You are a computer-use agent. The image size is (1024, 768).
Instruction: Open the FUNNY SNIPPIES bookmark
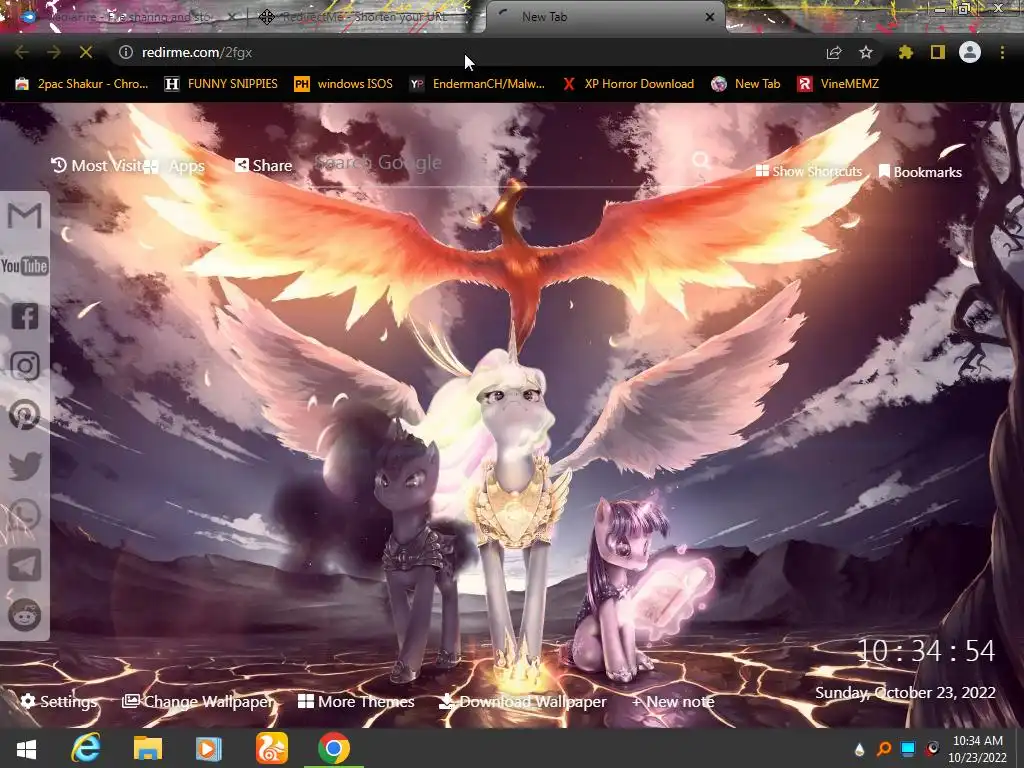click(221, 84)
